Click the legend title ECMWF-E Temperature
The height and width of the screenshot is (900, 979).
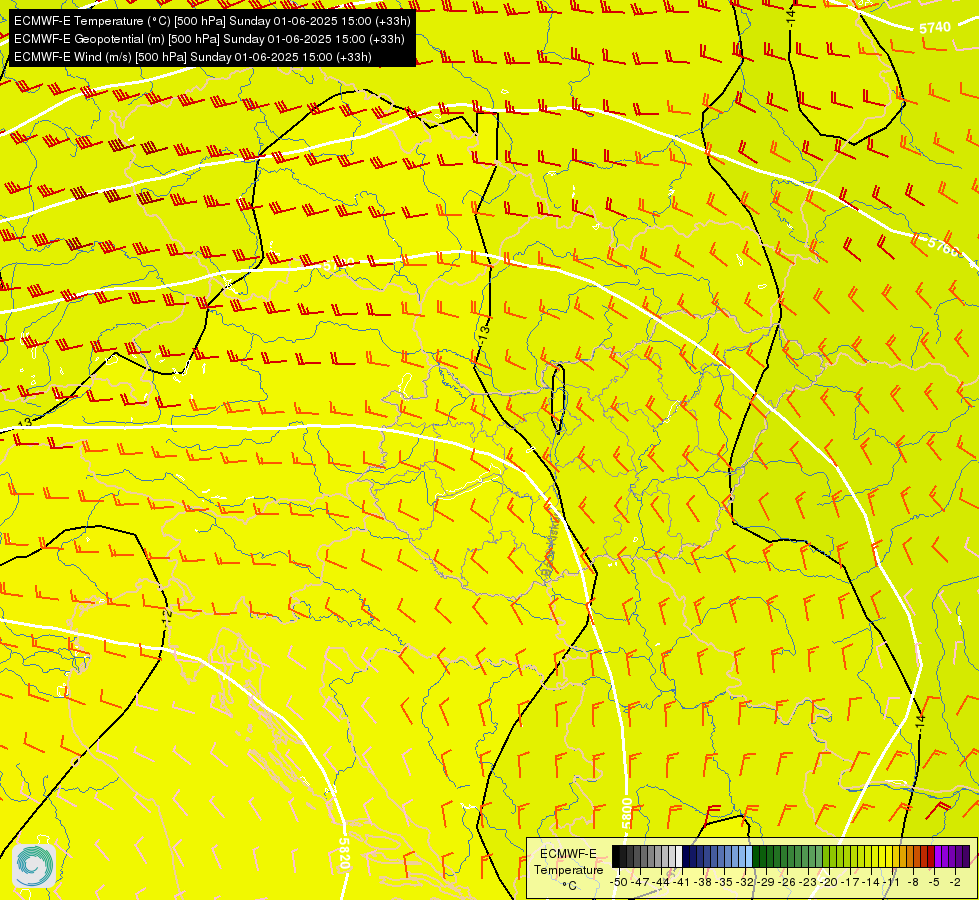(x=568, y=862)
